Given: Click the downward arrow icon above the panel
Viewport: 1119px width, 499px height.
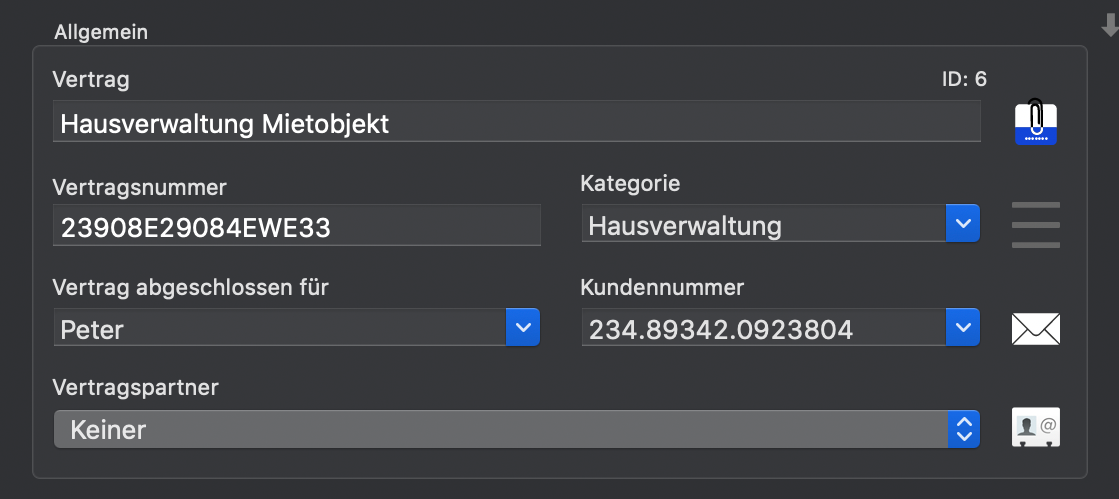Looking at the screenshot, I should coord(1110,26).
